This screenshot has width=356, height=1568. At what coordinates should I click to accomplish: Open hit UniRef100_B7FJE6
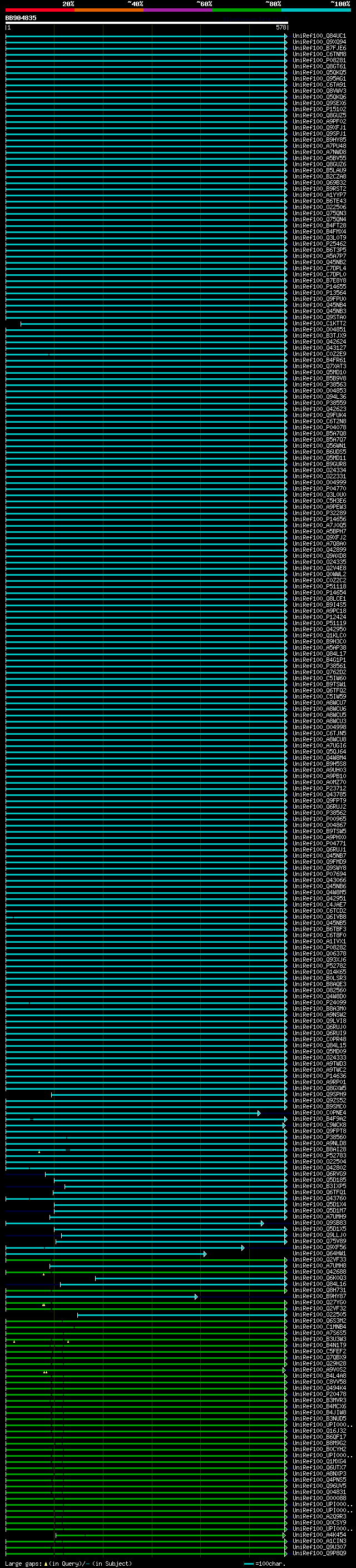coord(319,48)
